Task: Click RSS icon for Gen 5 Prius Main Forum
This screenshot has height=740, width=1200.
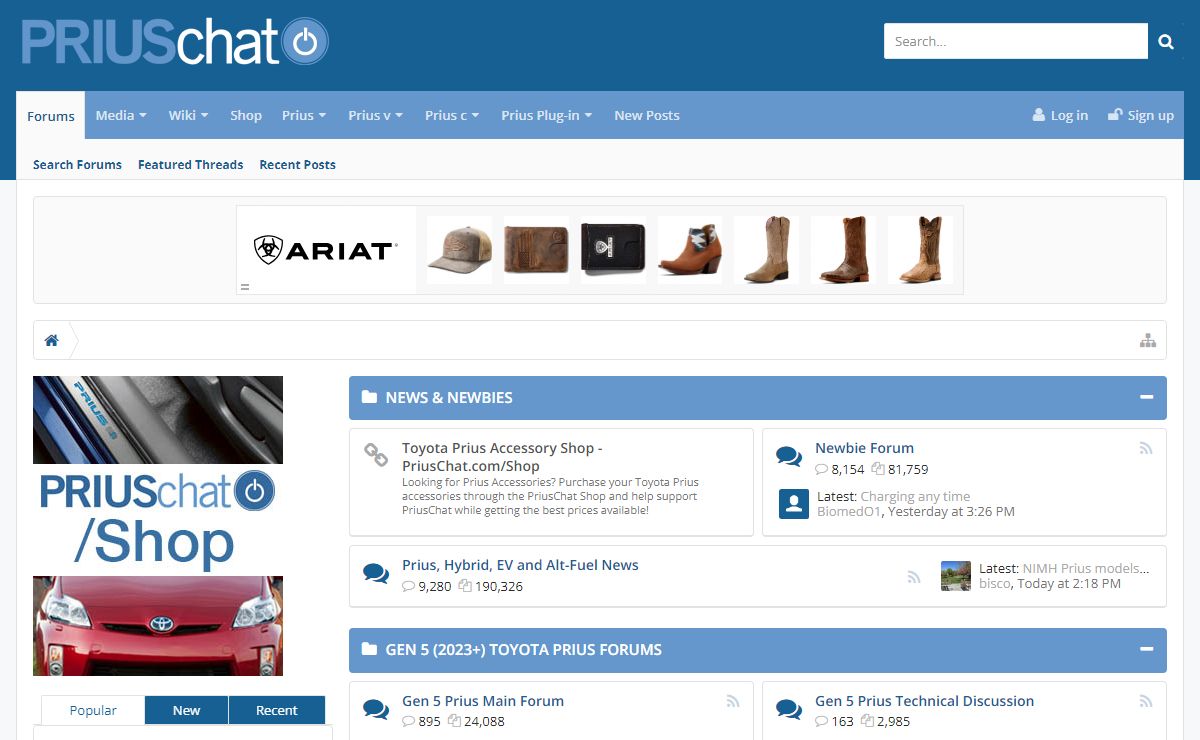Action: coord(733,701)
